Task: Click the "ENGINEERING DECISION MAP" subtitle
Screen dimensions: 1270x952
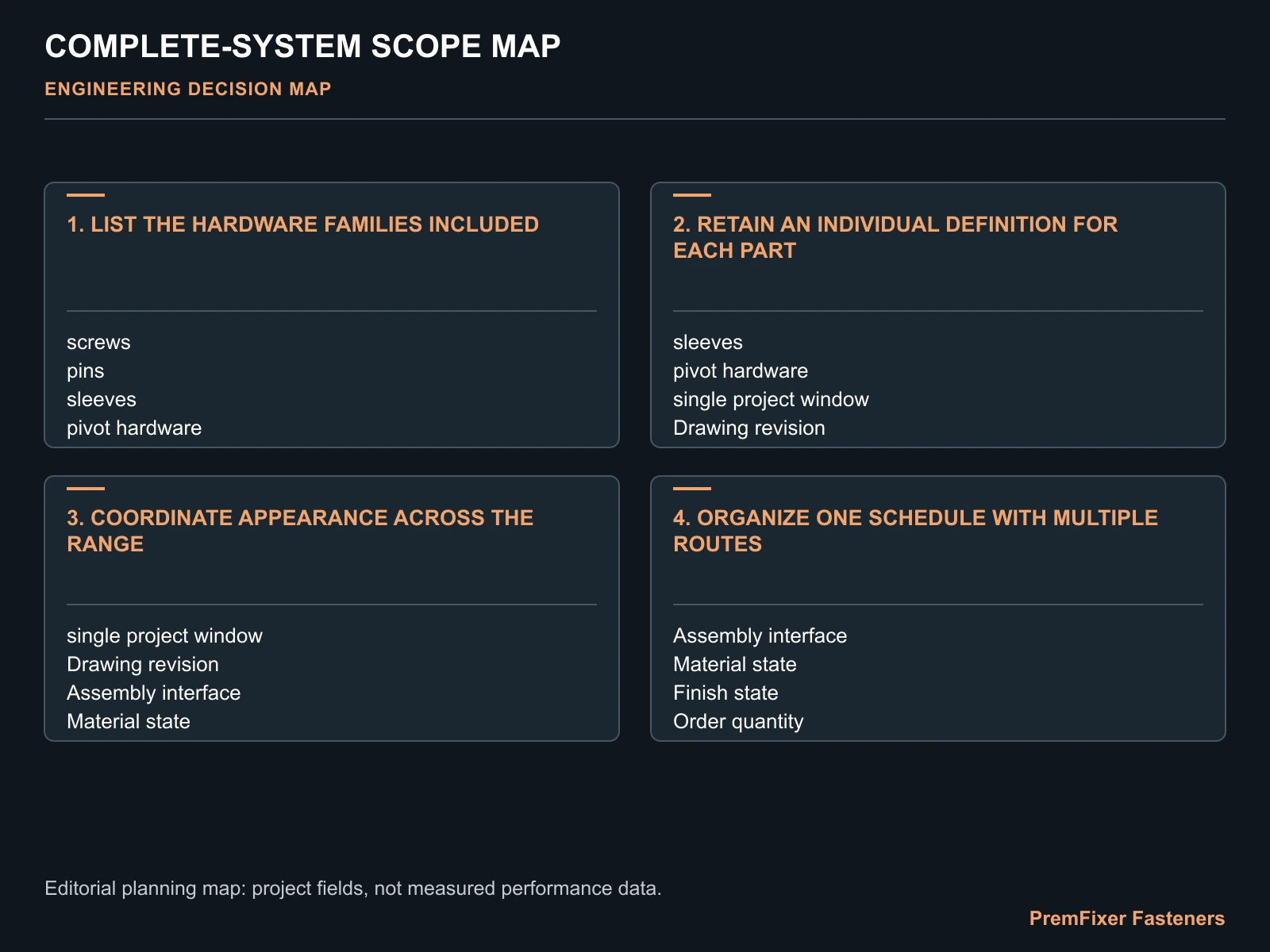Action: click(188, 89)
